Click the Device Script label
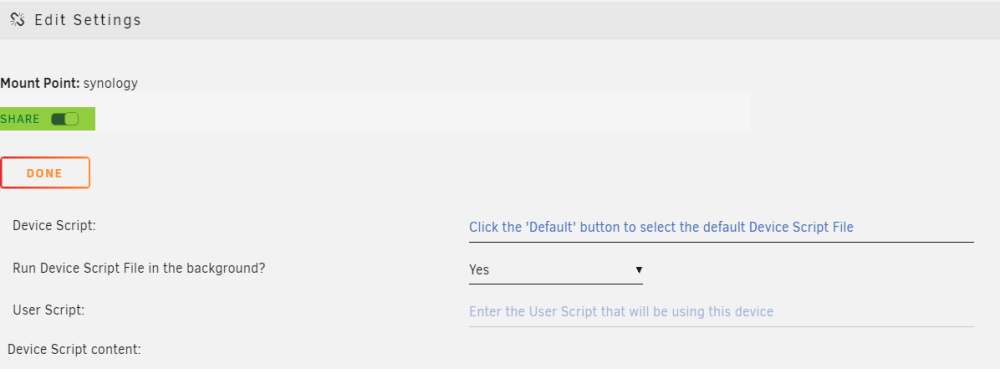 (x=54, y=226)
